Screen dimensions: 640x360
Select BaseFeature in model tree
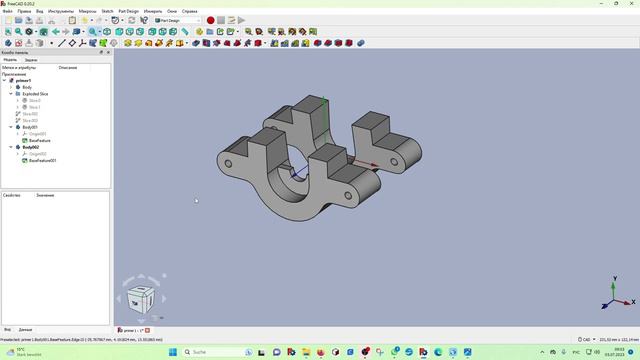coord(40,141)
